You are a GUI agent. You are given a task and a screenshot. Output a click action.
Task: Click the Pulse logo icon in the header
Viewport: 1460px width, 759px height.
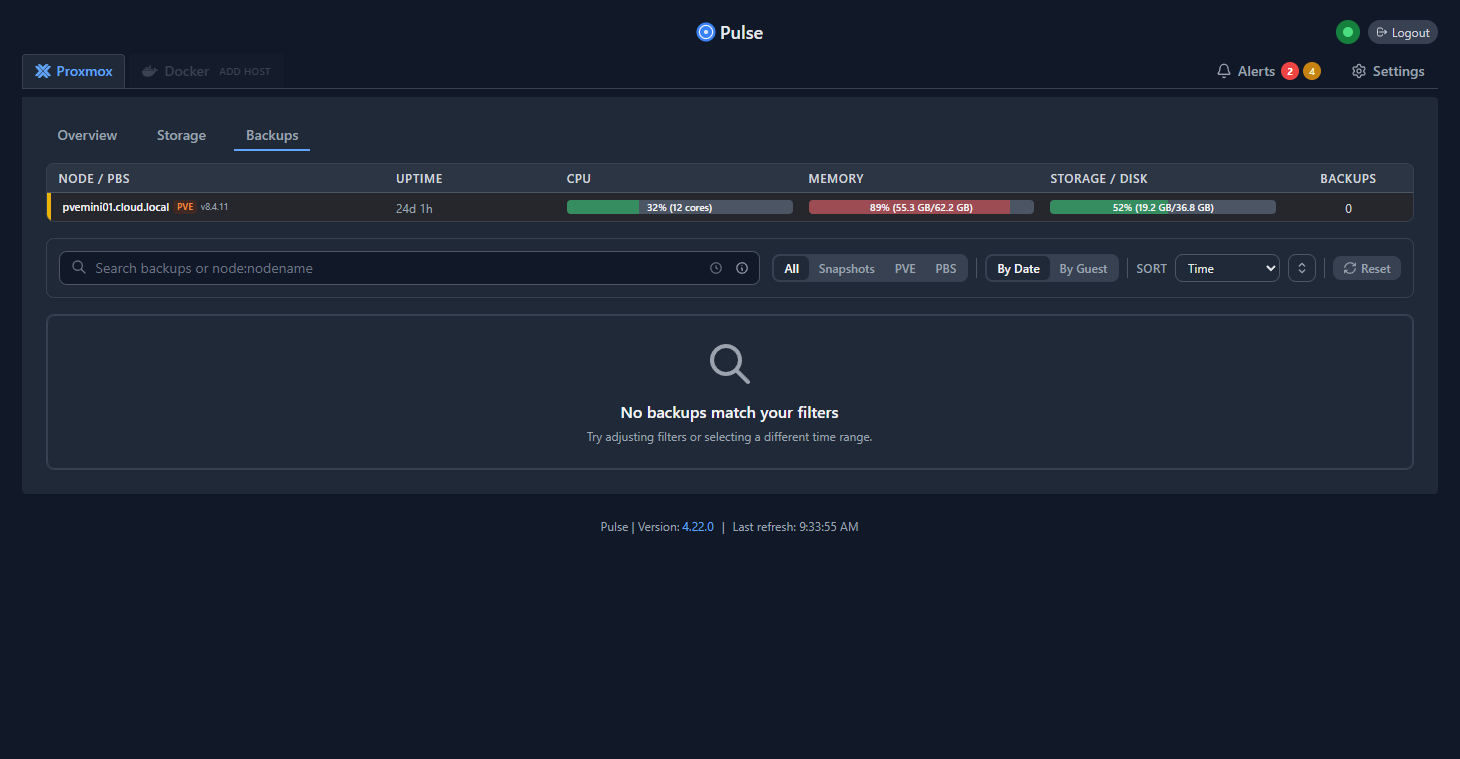[x=706, y=31]
